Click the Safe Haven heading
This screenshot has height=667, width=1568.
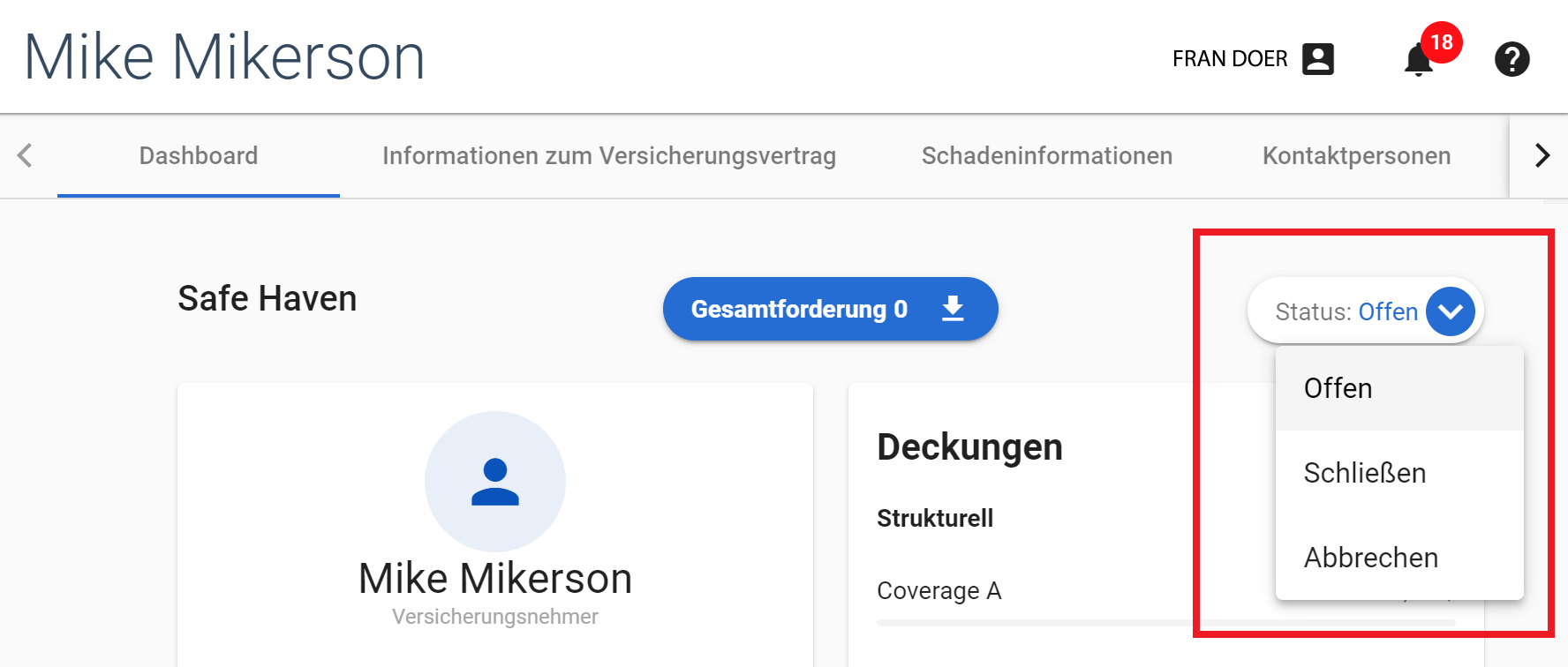(x=268, y=298)
